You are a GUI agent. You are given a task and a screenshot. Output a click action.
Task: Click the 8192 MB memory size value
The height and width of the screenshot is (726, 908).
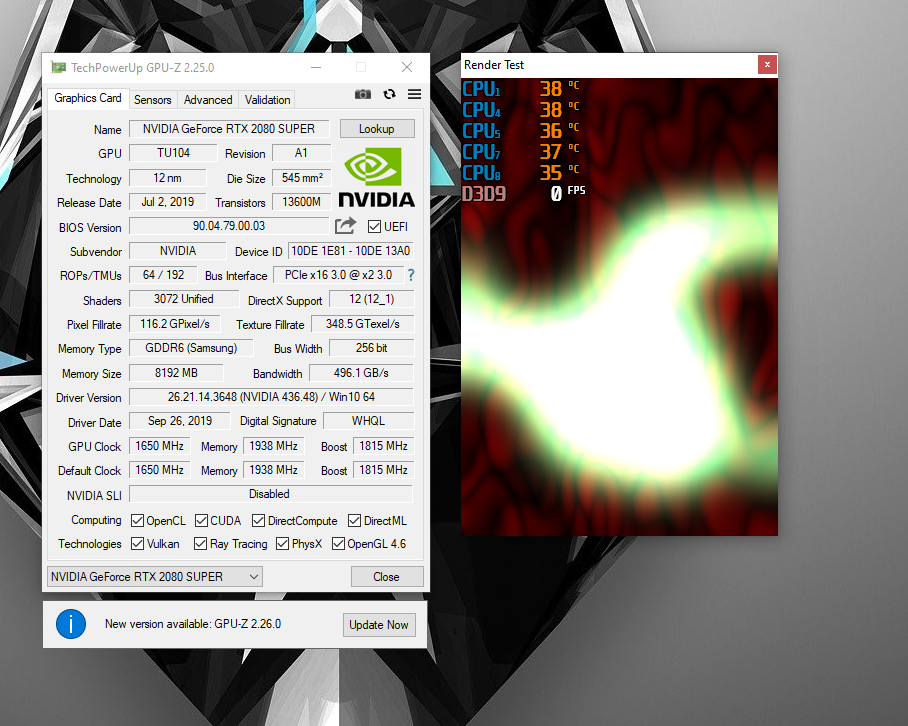click(x=176, y=373)
